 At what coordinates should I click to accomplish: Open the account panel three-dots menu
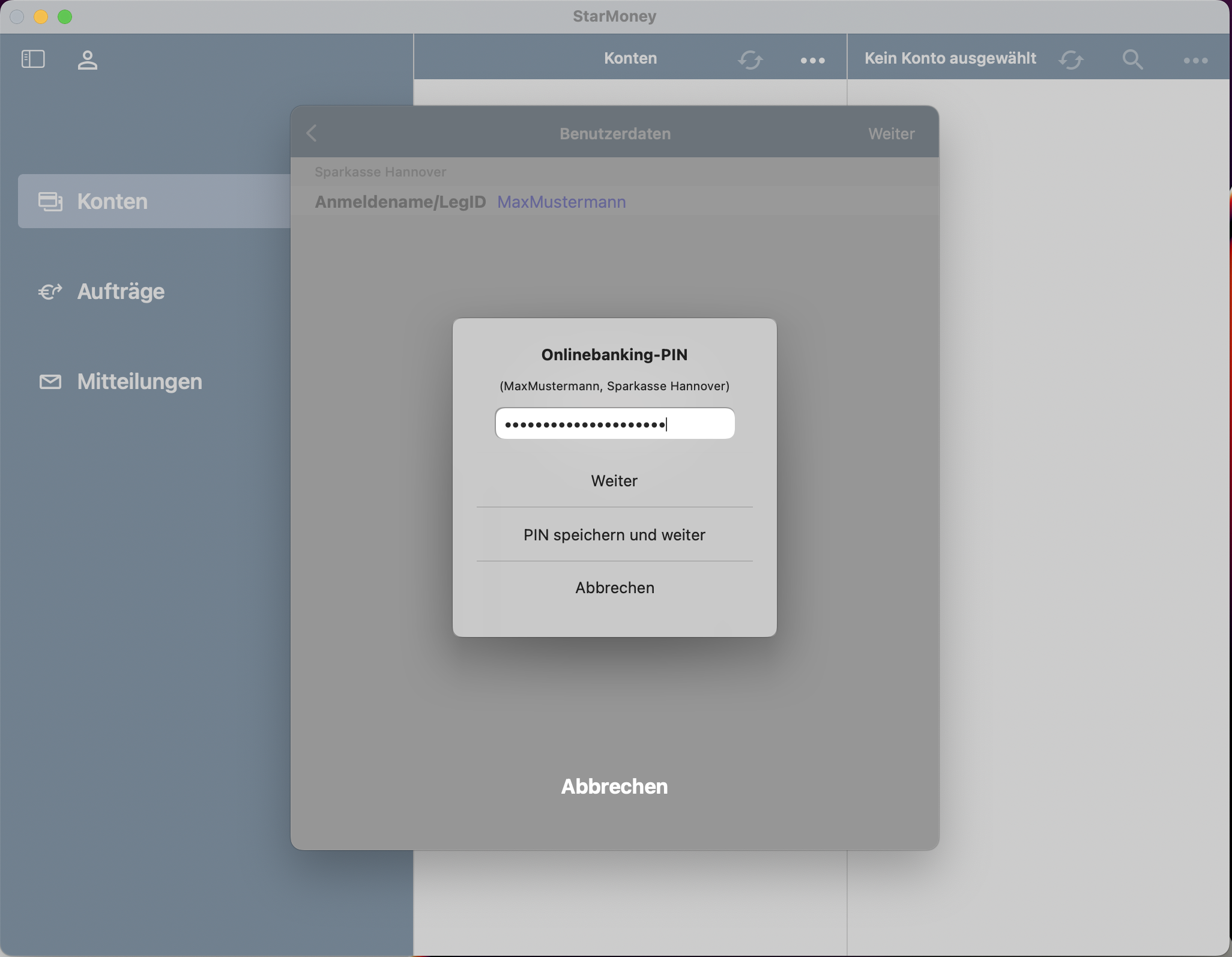[1195, 60]
